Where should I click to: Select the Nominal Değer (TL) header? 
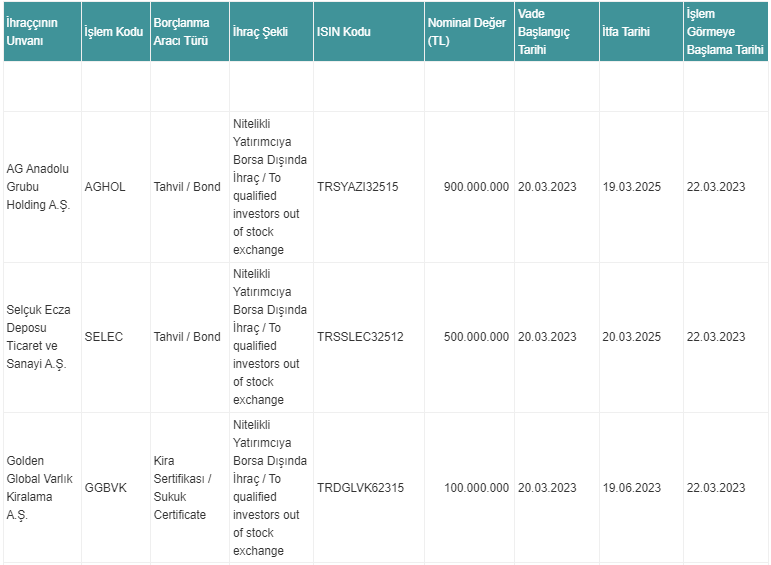[x=467, y=31]
